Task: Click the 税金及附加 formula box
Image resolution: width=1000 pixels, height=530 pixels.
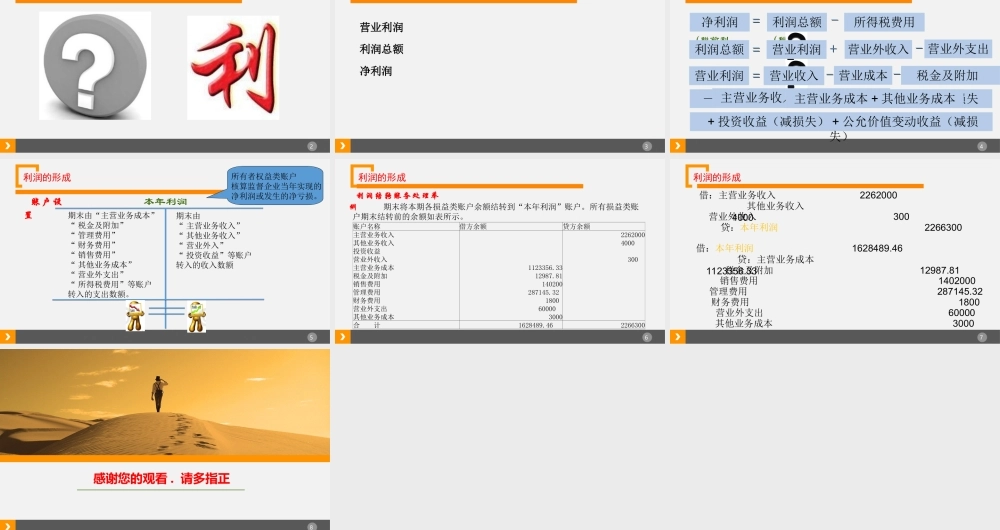Action: [948, 76]
